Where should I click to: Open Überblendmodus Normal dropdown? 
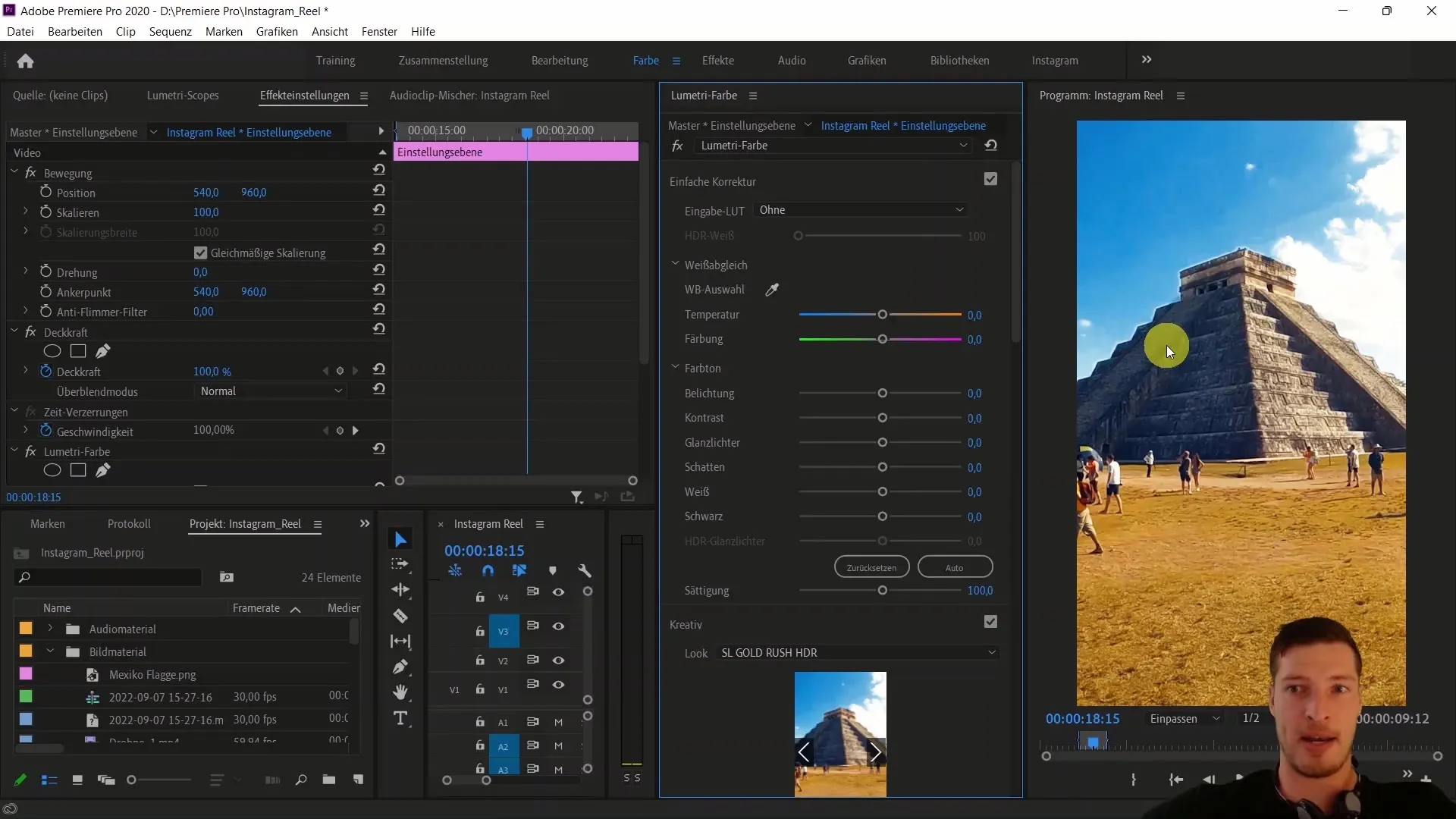tap(271, 391)
